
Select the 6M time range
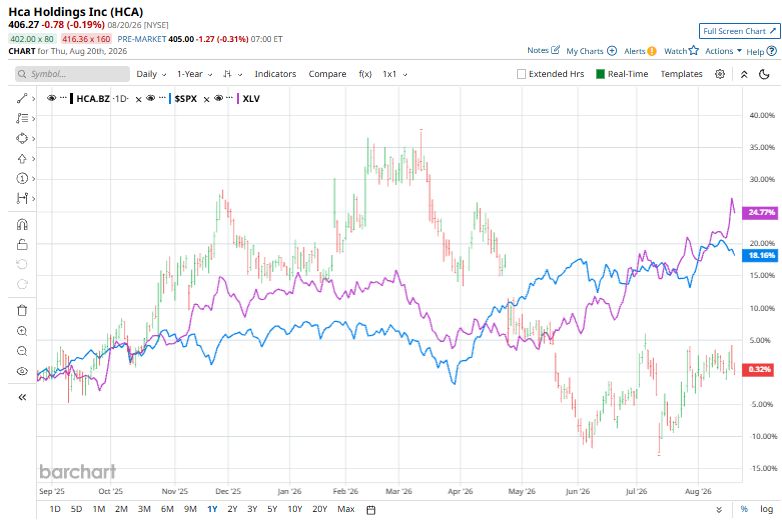pos(167,509)
